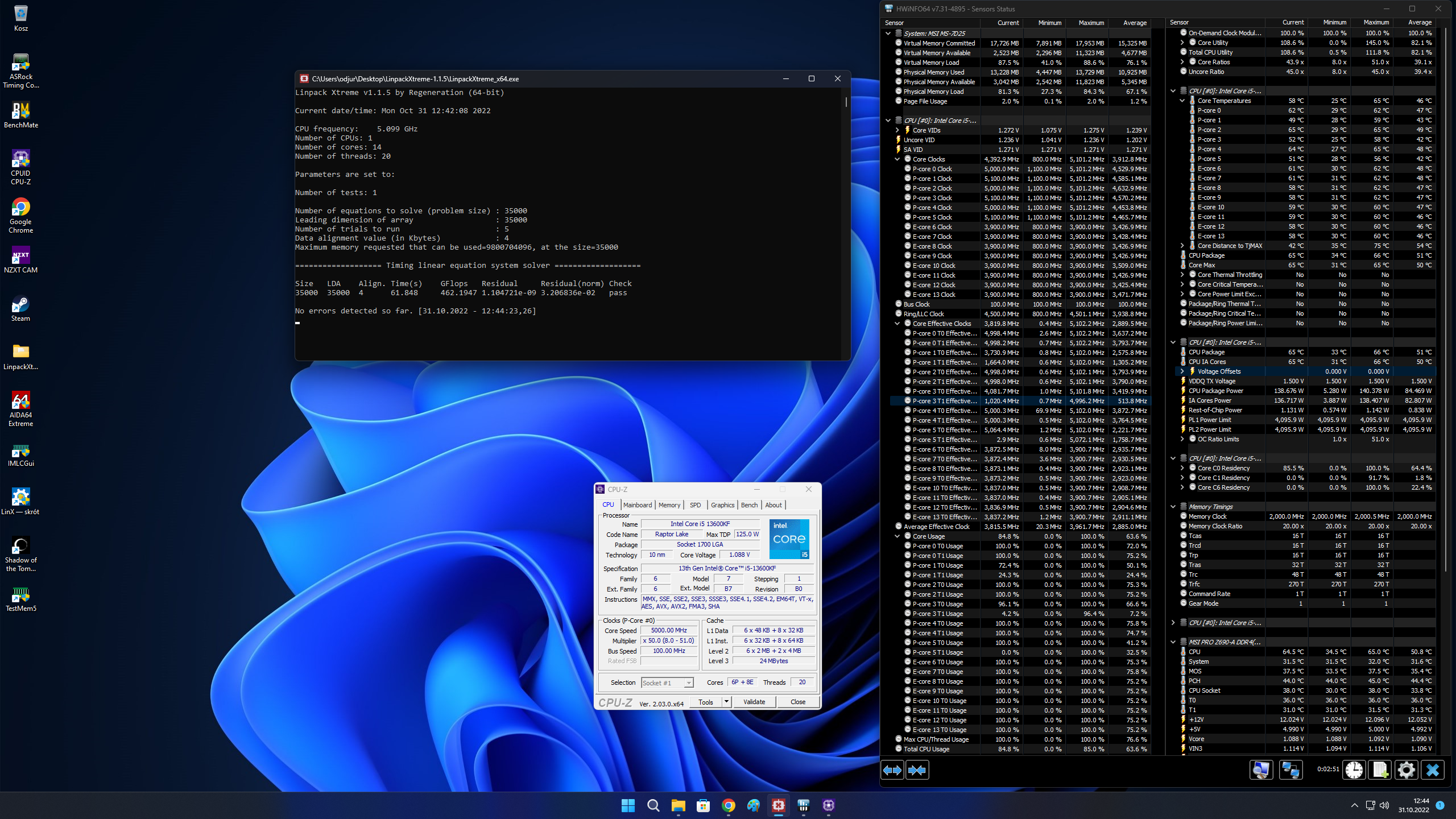
Task: Click HWiNFO blue X close sensors icon
Action: [x=1433, y=770]
